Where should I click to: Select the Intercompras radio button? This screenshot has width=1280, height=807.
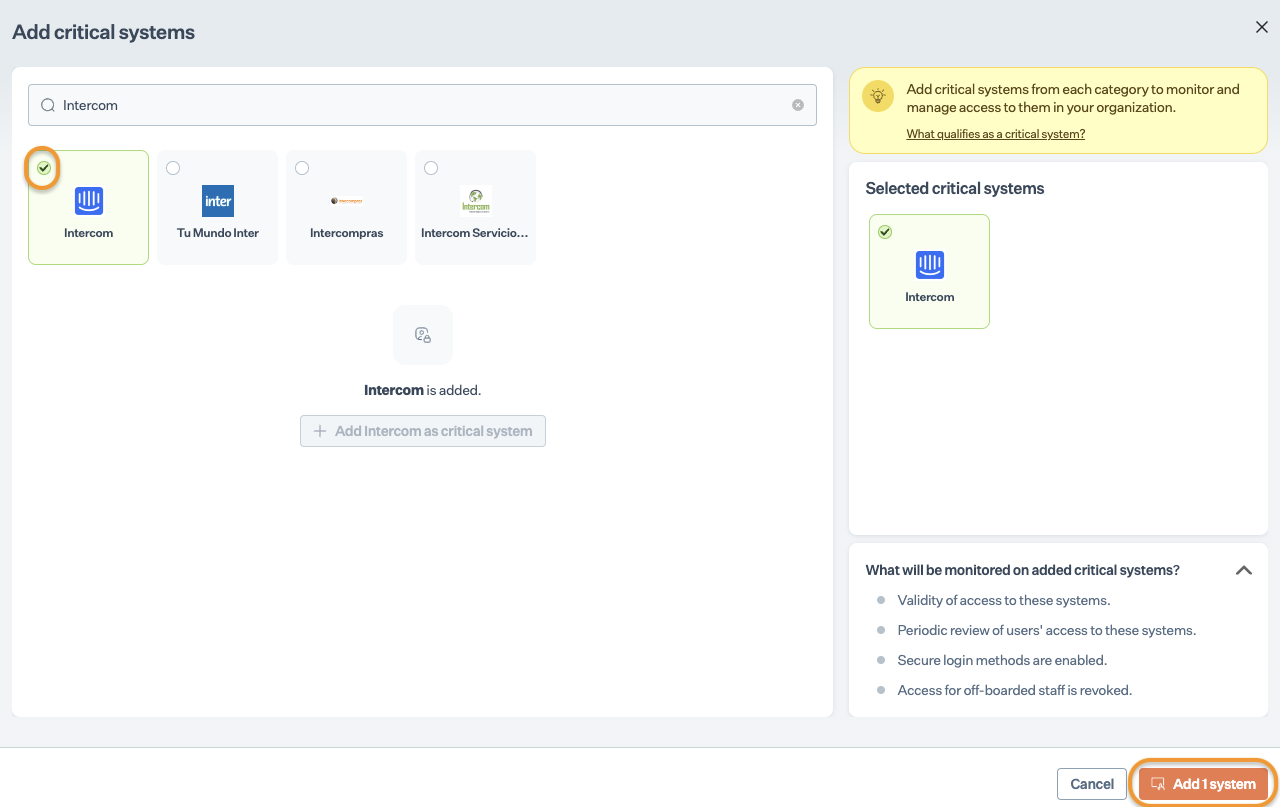click(x=302, y=168)
